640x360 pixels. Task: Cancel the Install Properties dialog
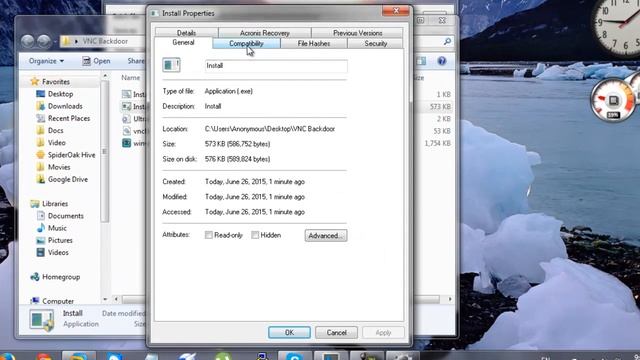(336, 333)
